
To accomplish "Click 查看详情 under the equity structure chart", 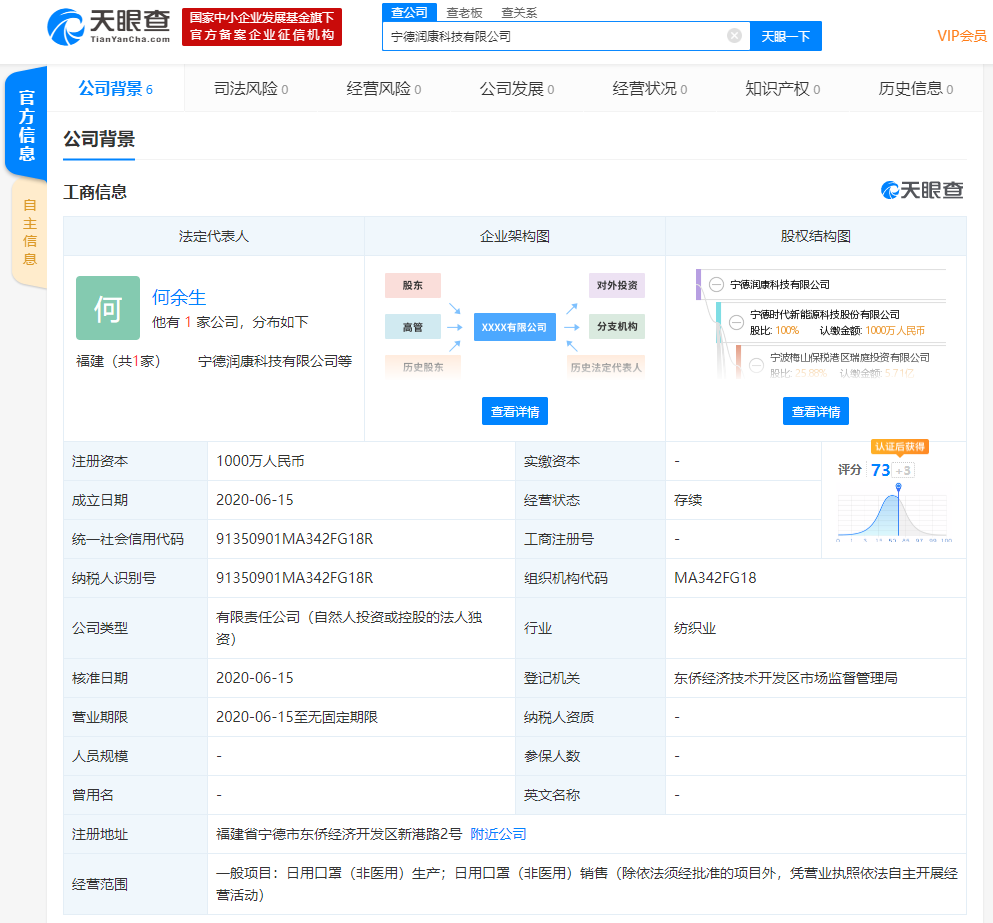I will pyautogui.click(x=816, y=410).
